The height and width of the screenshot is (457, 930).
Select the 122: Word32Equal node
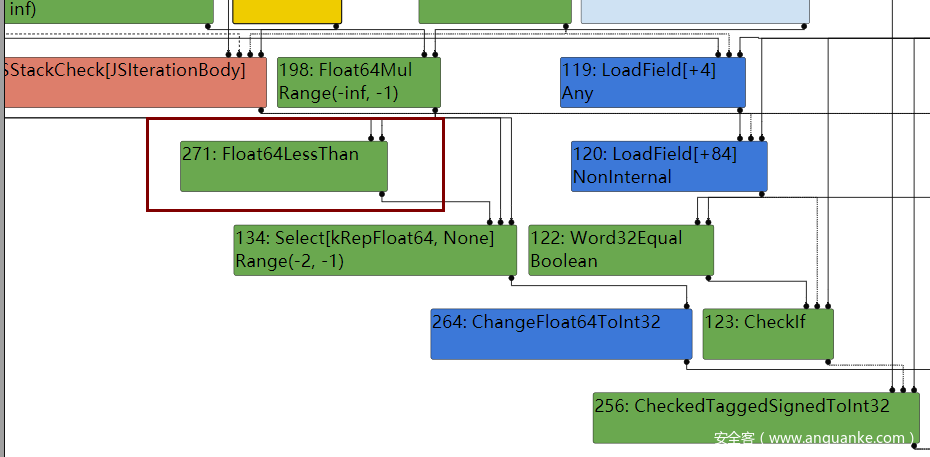[620, 250]
